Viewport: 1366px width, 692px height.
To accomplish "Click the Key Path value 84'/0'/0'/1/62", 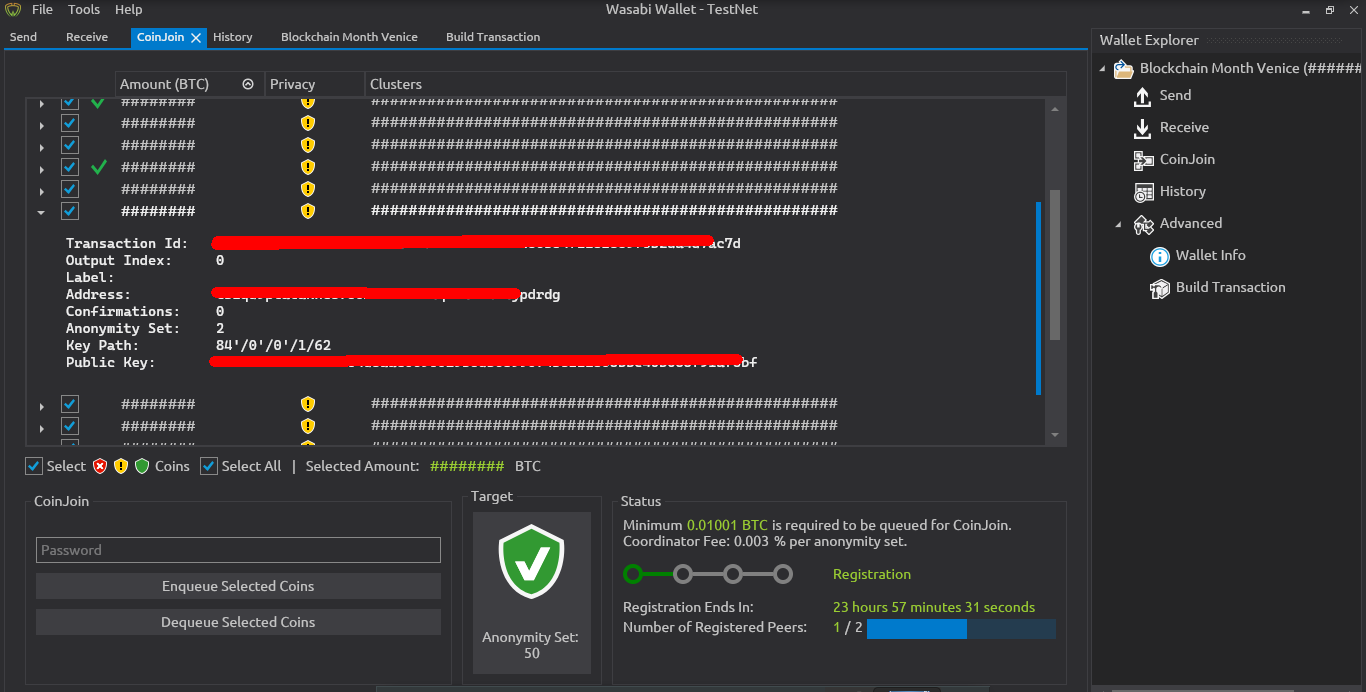I will (273, 345).
